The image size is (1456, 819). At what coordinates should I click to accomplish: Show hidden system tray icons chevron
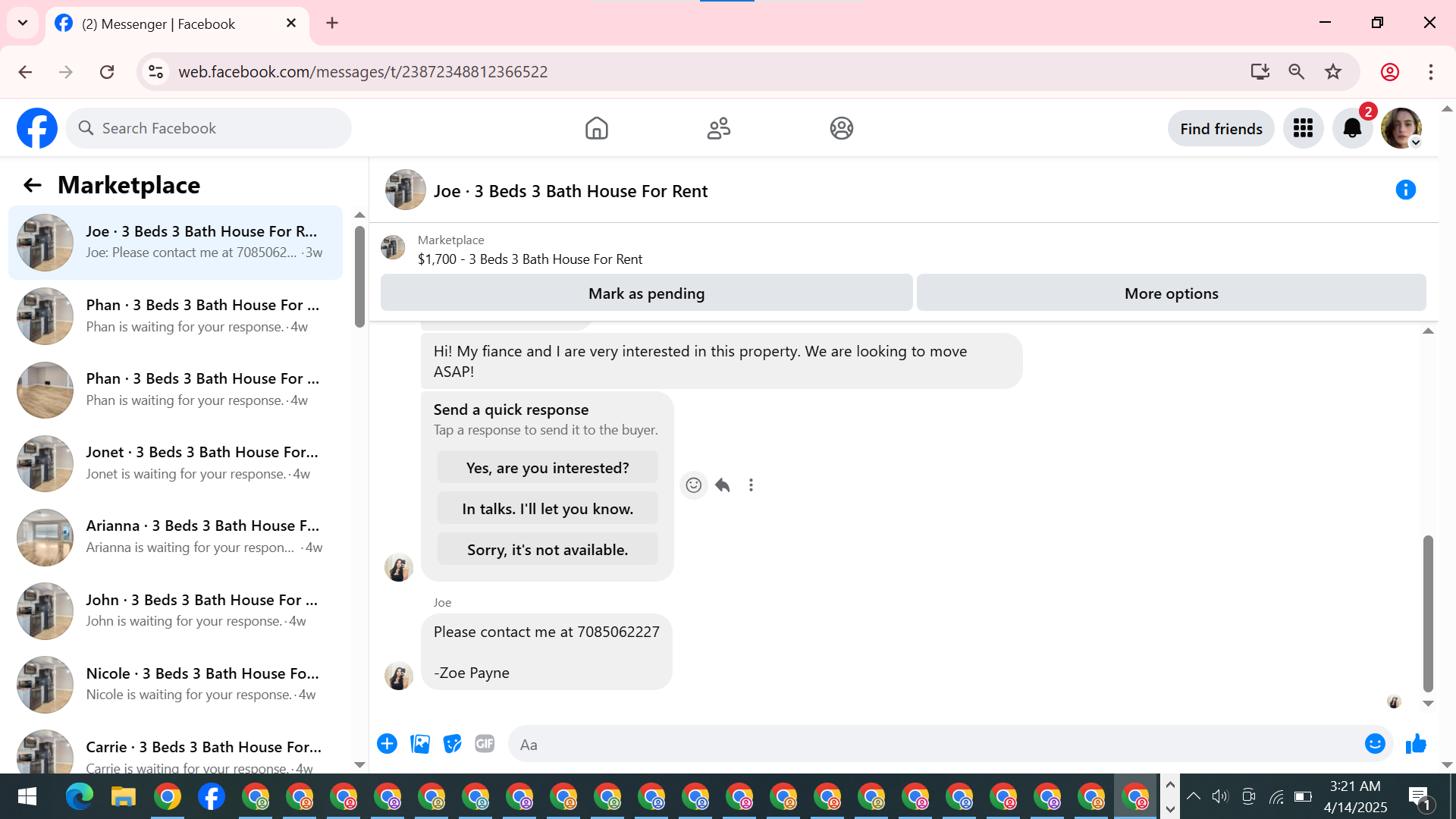click(x=1193, y=796)
